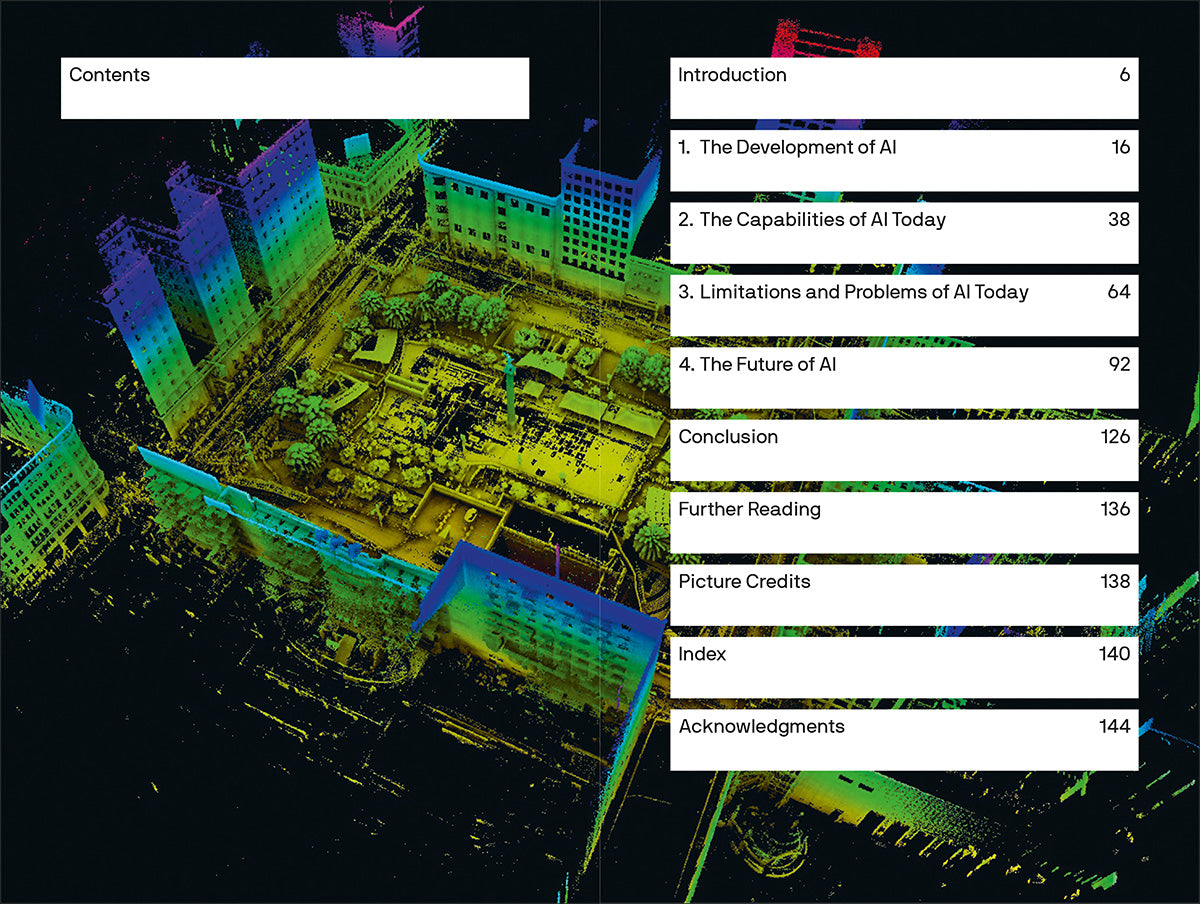Screen dimensions: 1200x904
Task: Click page number 126 beside Conclusion
Action: coord(1115,437)
